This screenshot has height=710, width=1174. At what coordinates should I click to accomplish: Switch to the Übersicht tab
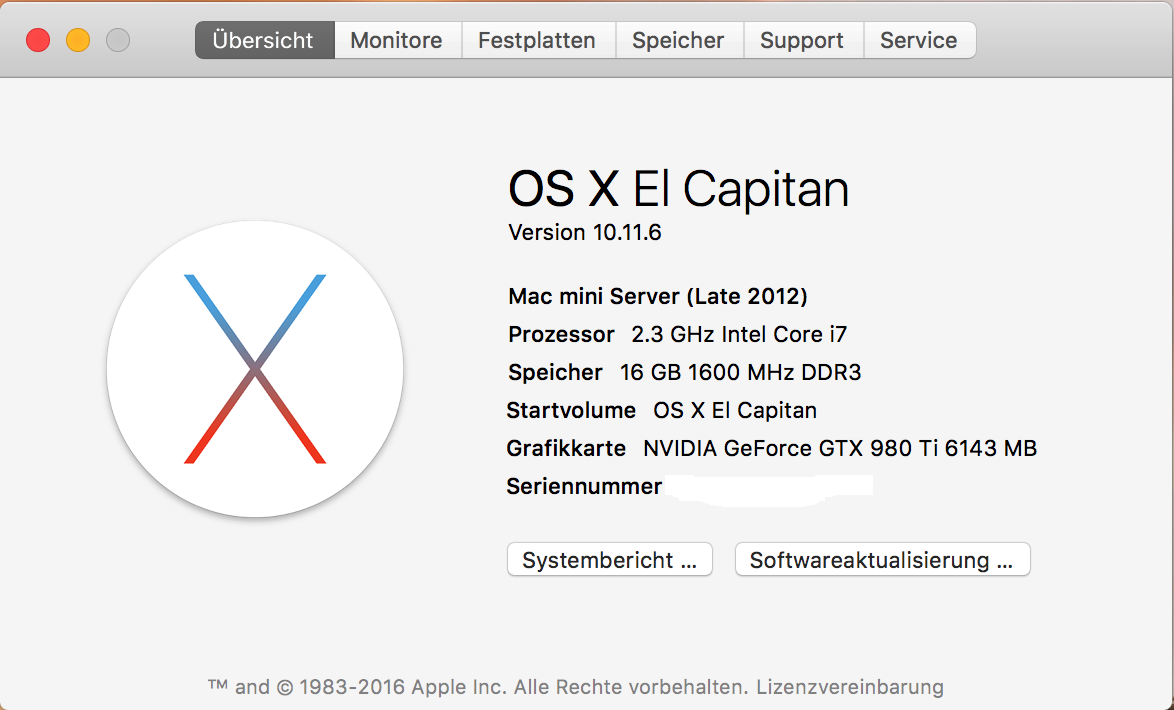(264, 41)
